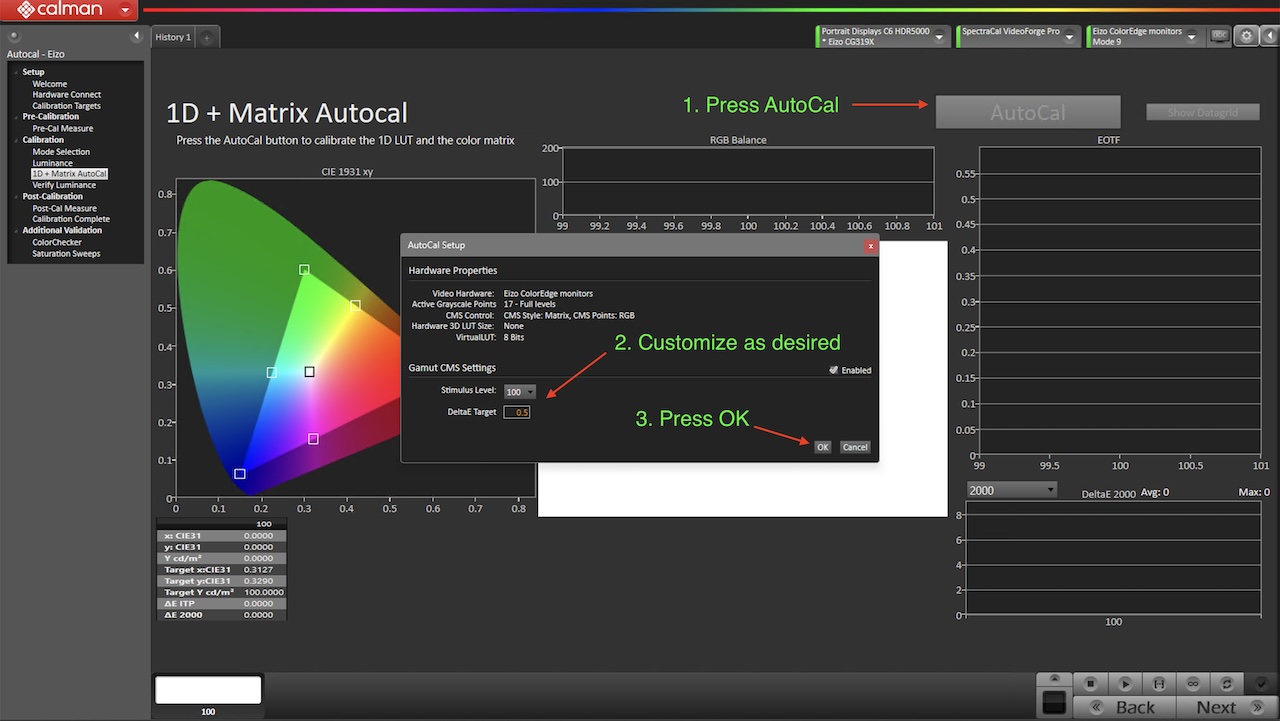The width and height of the screenshot is (1280, 721).
Task: Open the Calibration Complete step
Action: pyautogui.click(x=71, y=219)
